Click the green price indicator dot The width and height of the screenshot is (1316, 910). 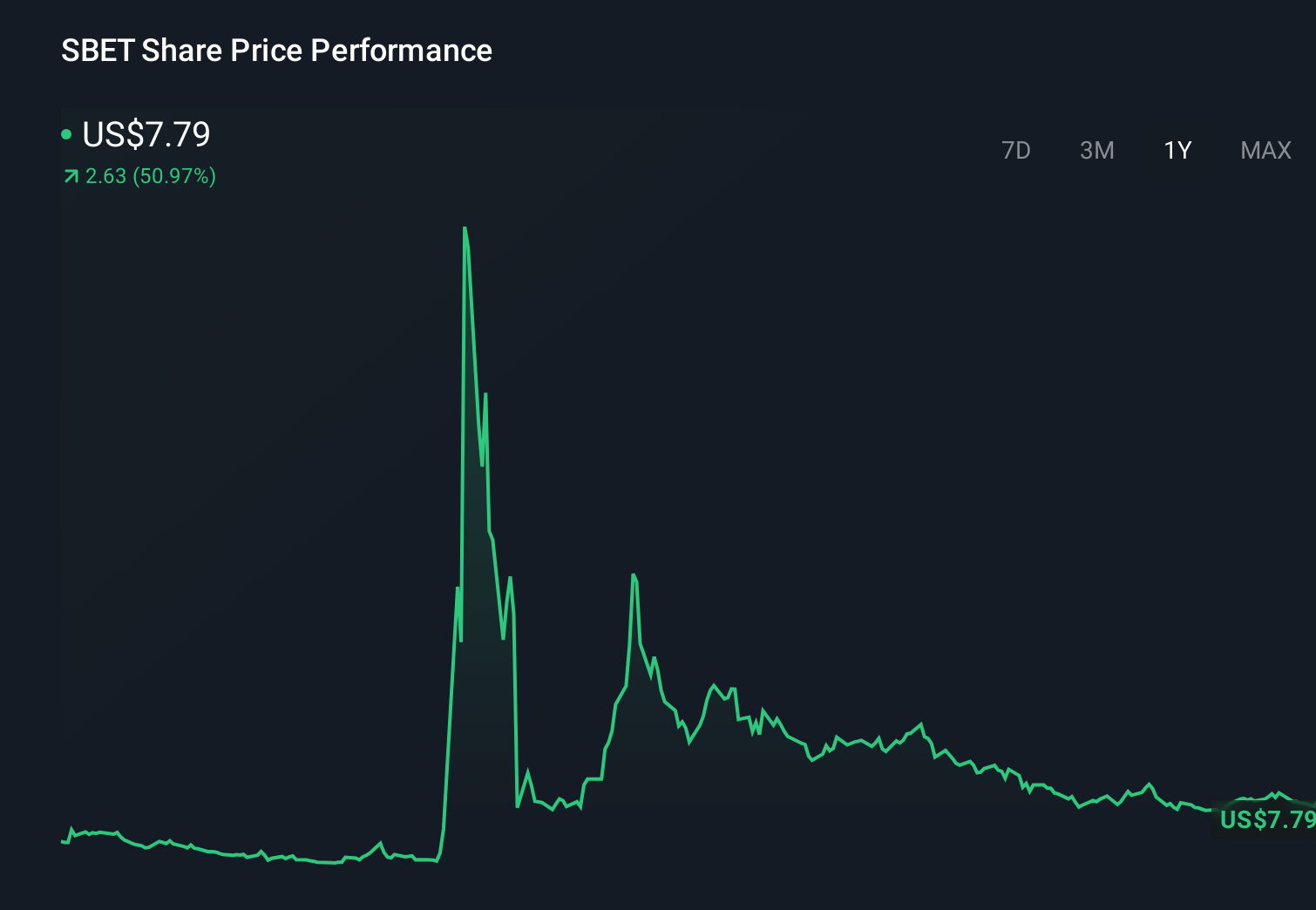pyautogui.click(x=66, y=133)
